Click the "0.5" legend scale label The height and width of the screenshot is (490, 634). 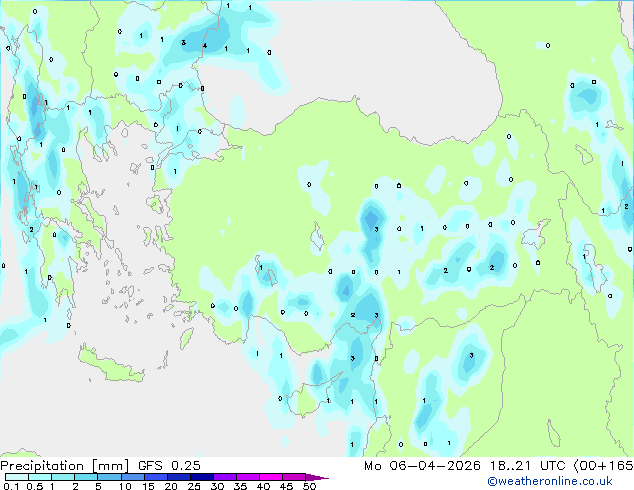click(35, 486)
